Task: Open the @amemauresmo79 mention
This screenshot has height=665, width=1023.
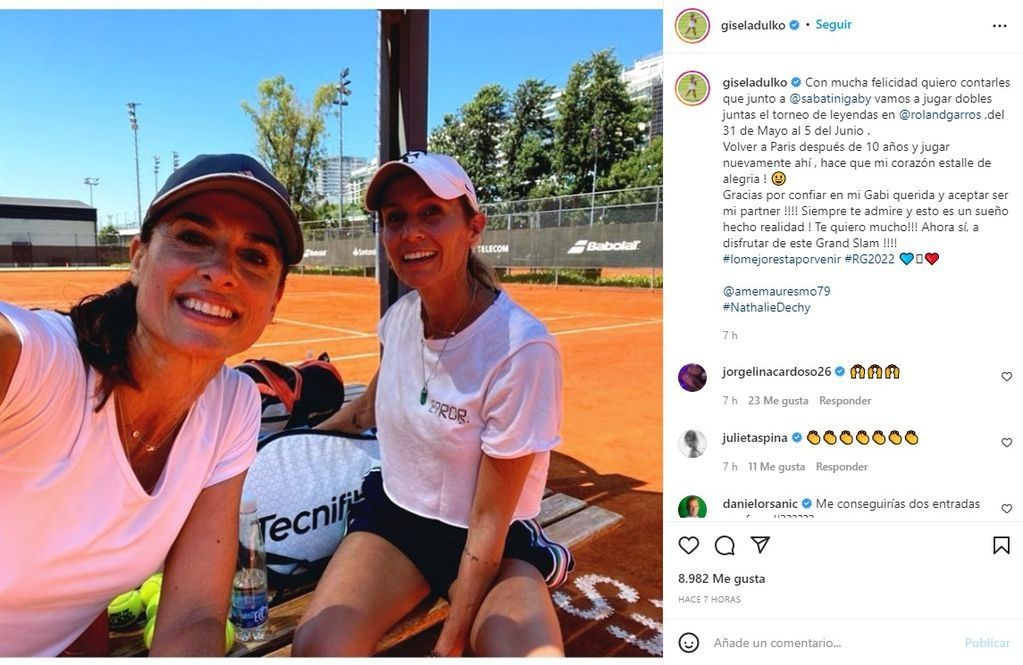Action: [x=776, y=291]
